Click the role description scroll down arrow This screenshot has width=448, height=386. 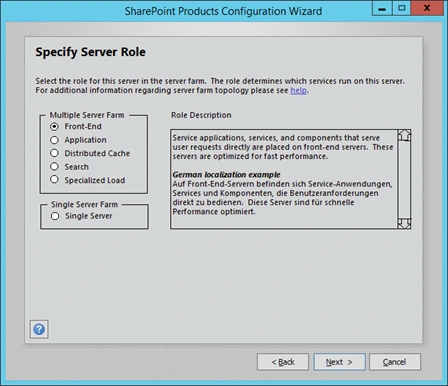point(404,223)
